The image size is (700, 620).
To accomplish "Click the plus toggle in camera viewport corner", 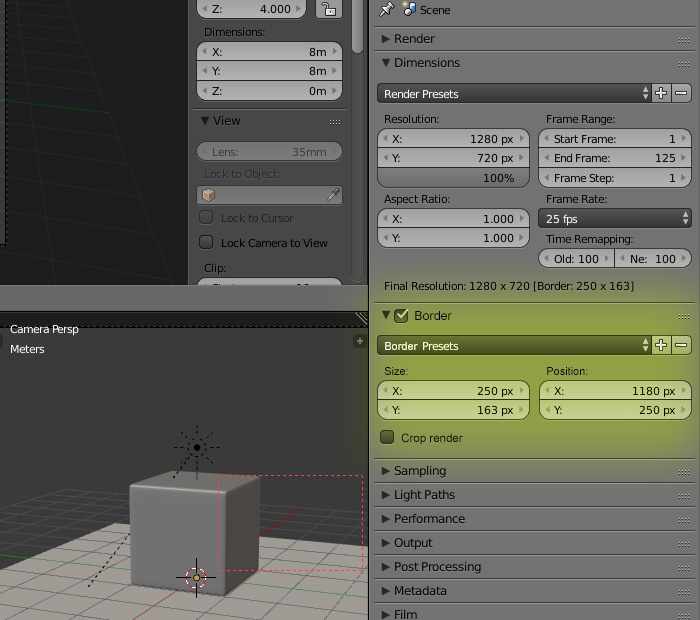I will (359, 341).
